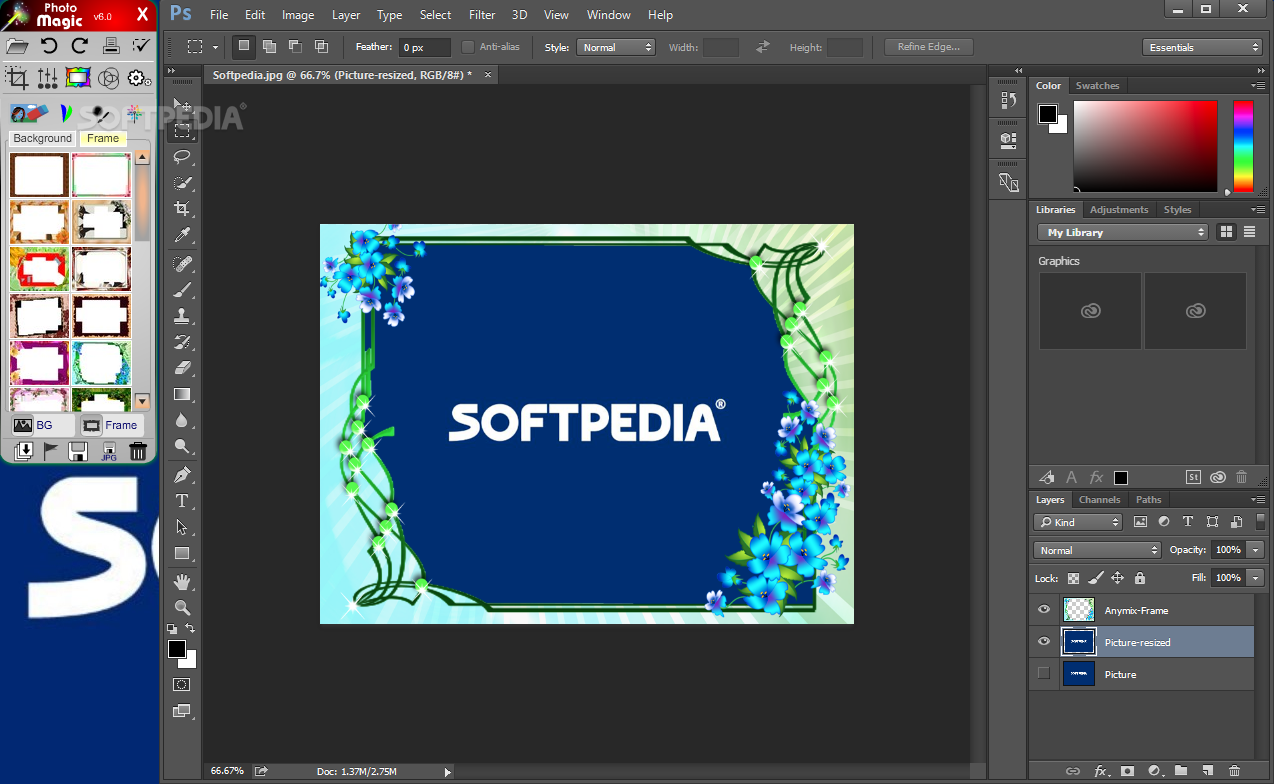Click the red color picker field

pos(1146,146)
